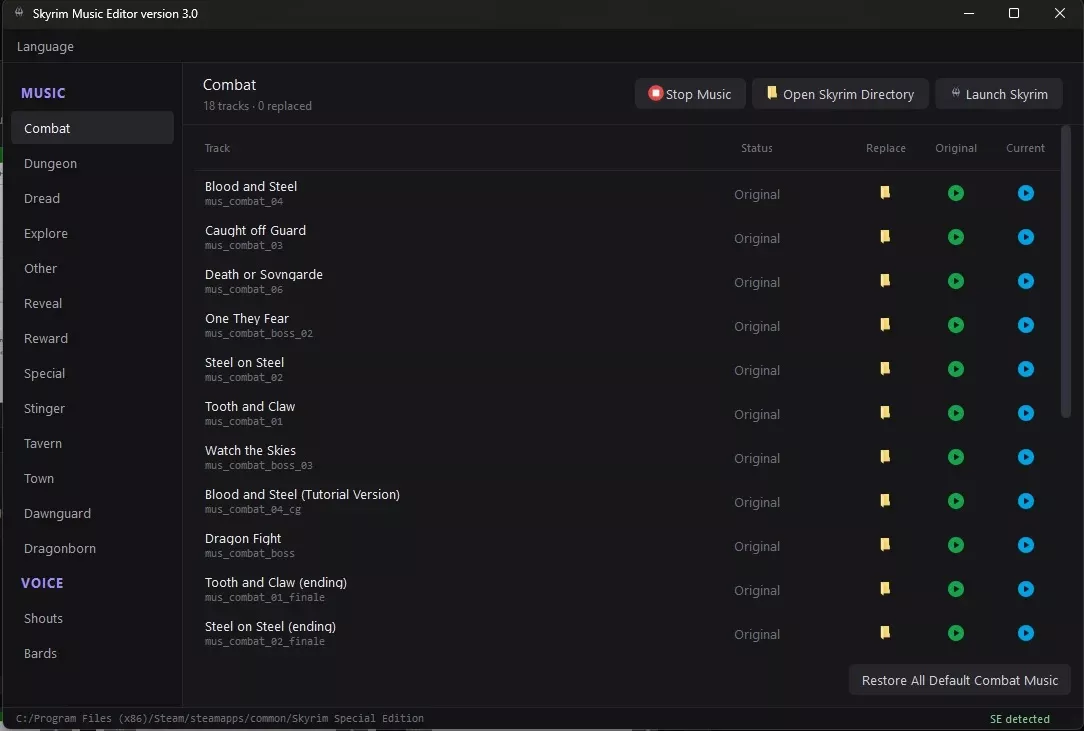This screenshot has height=731, width=1084.
Task: Select Reward category
Action: click(x=92, y=338)
